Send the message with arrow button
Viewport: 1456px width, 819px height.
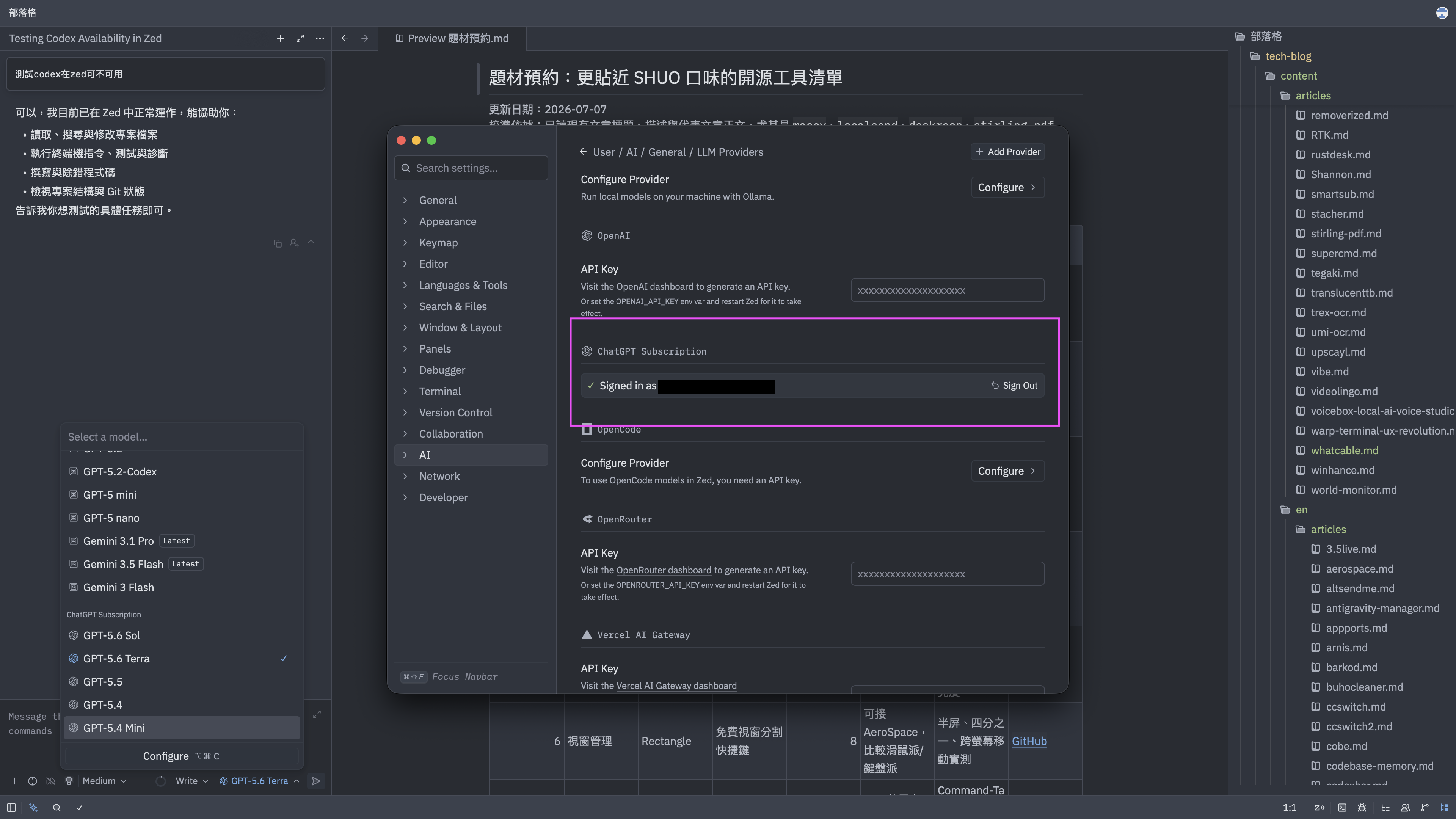(316, 781)
